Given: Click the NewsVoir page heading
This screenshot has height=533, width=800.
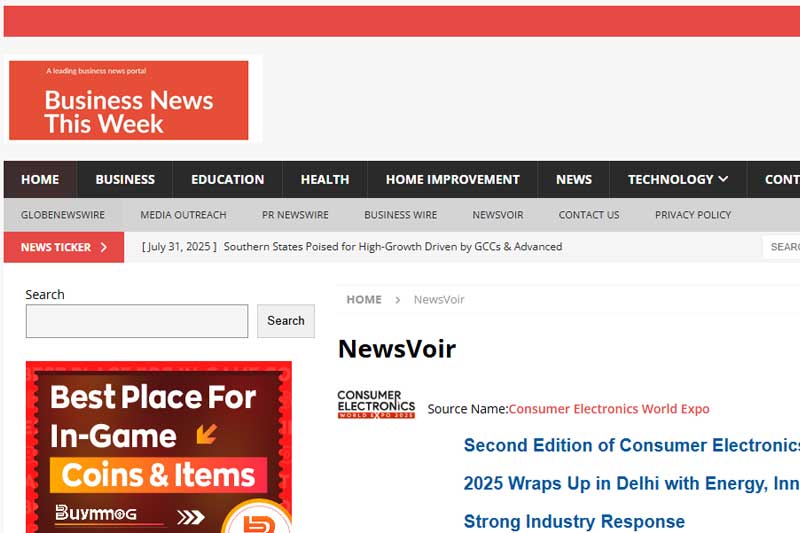Looking at the screenshot, I should (397, 349).
